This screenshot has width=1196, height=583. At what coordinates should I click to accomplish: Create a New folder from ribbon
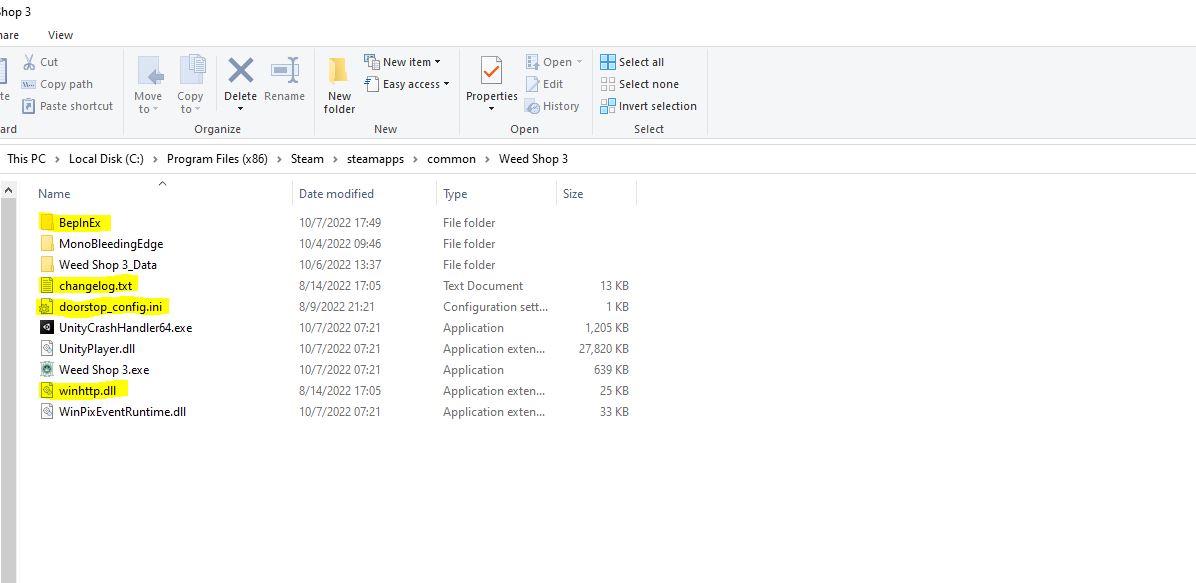[x=339, y=85]
